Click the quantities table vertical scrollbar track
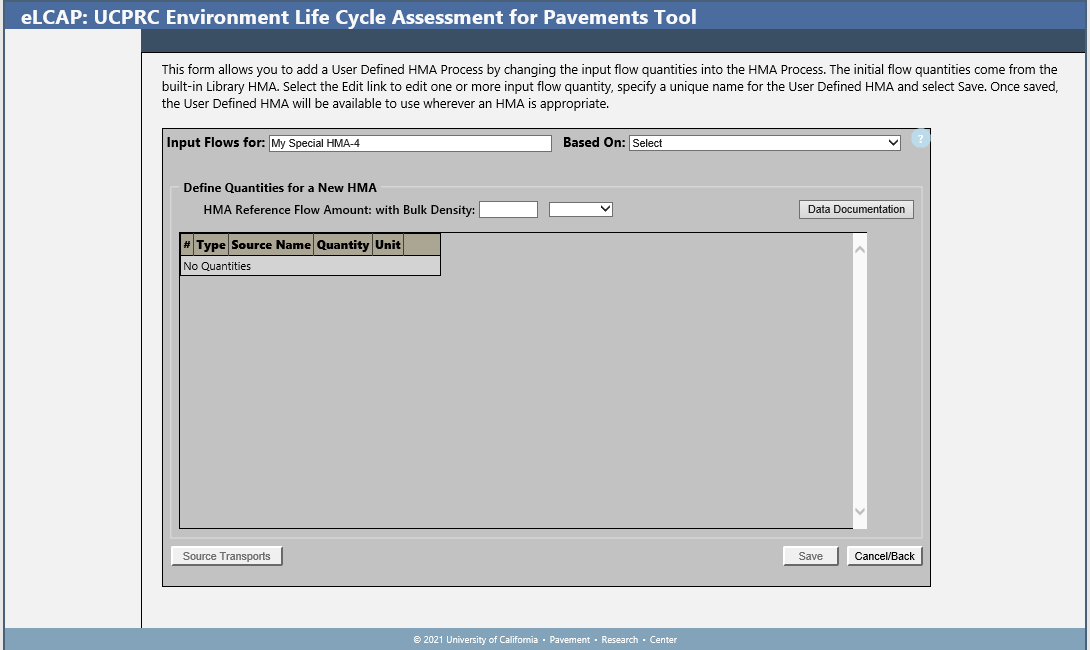This screenshot has height=650, width=1090. coord(859,380)
